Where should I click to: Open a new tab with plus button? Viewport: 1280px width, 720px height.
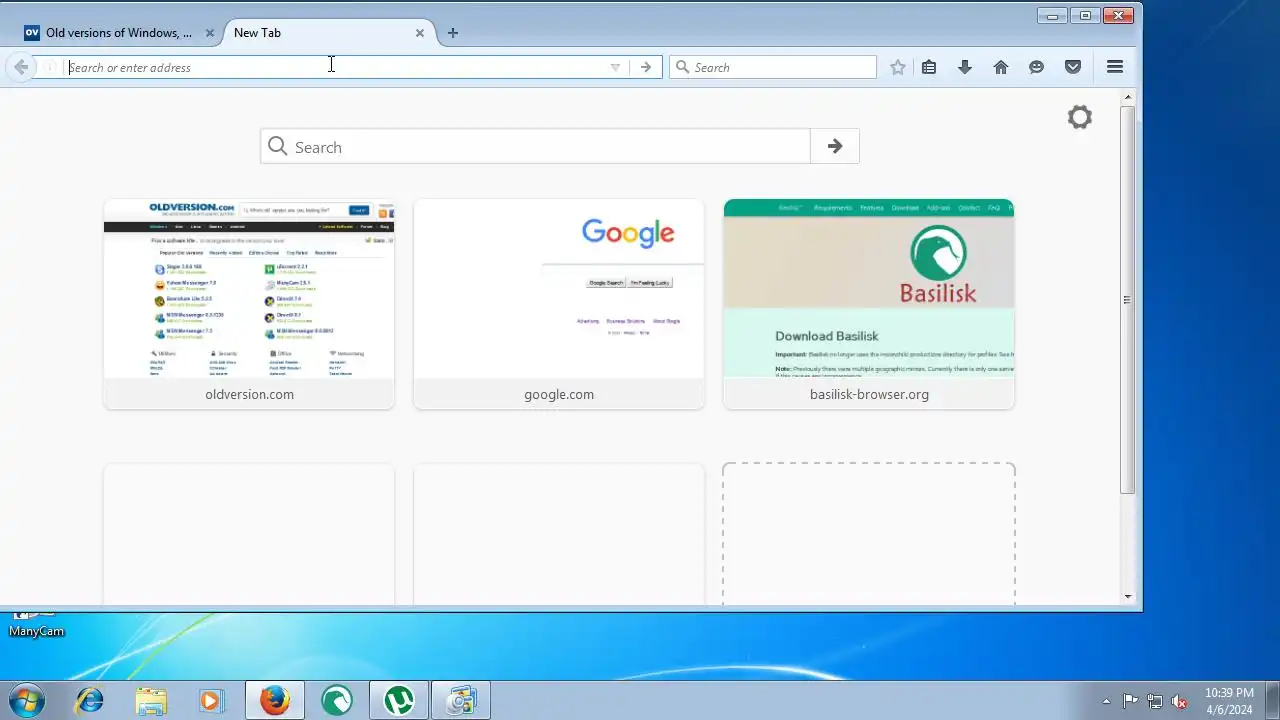coord(453,33)
